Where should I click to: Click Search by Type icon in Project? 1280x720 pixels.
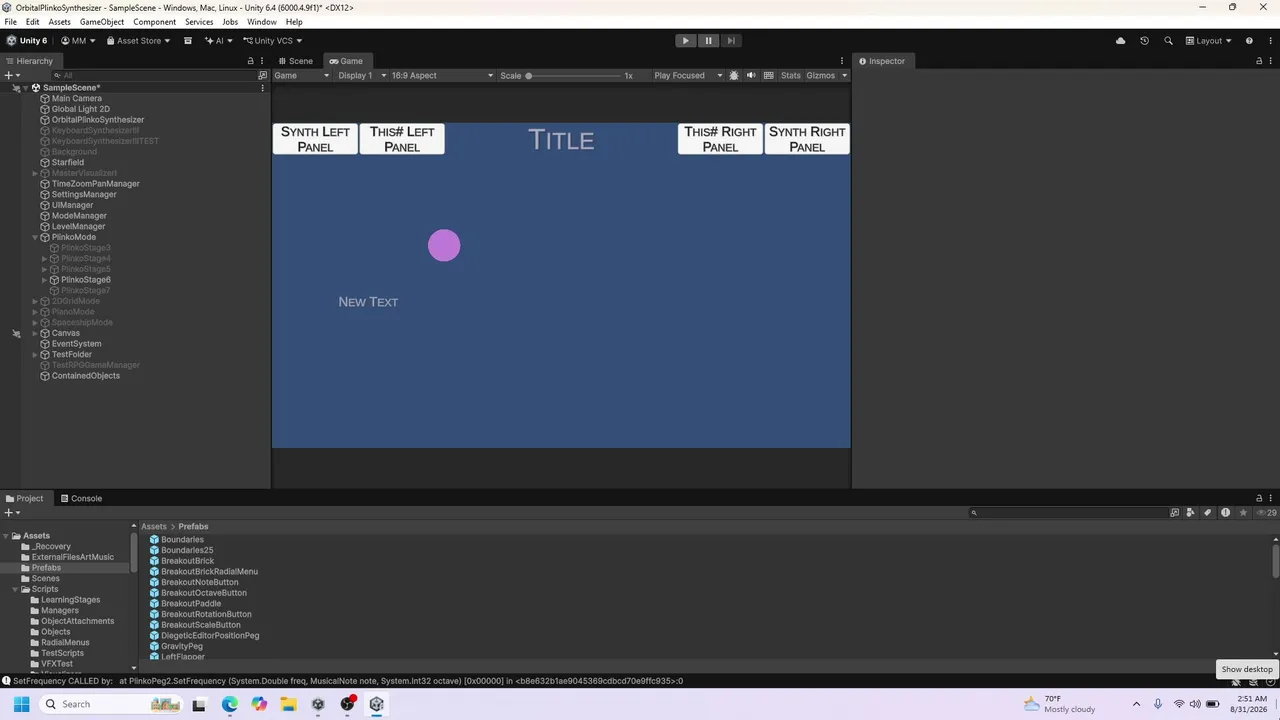1190,513
